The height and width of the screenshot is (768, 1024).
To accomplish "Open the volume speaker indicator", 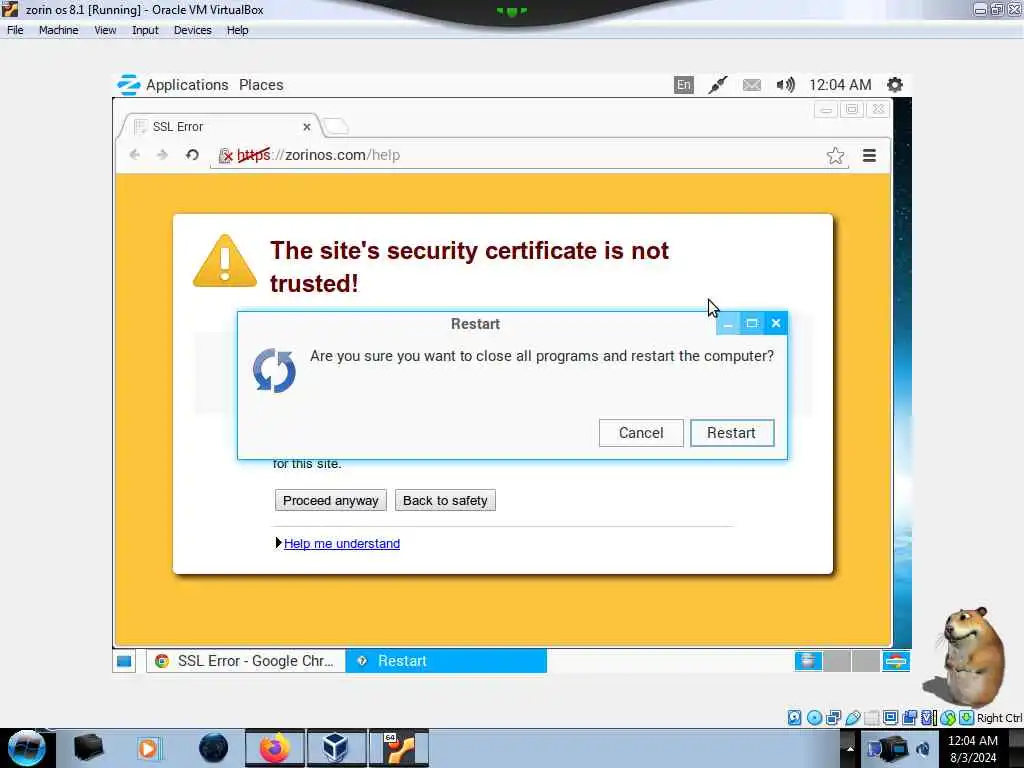I will tap(786, 85).
